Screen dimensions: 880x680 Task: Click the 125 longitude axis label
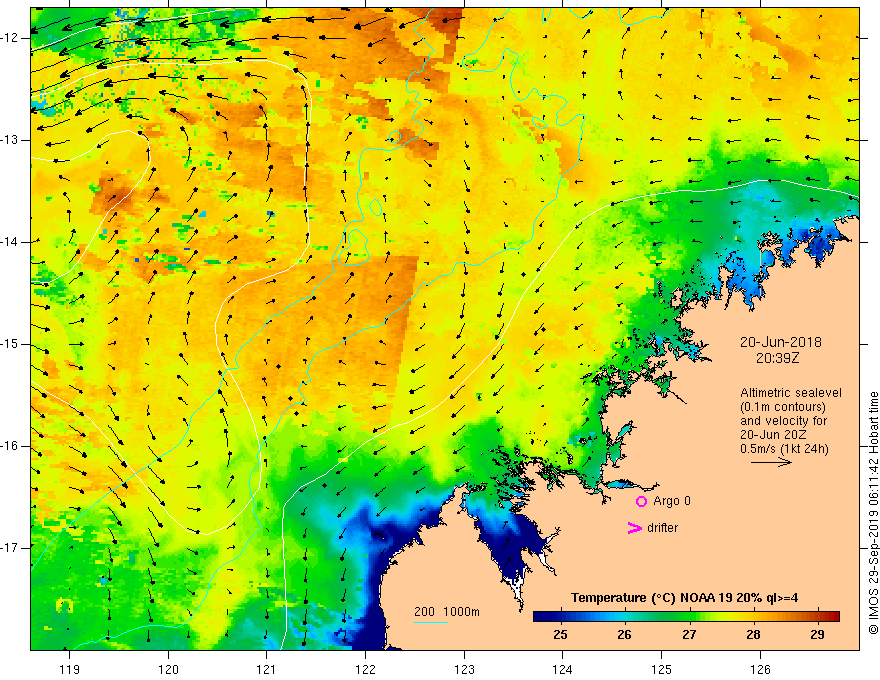(x=662, y=669)
